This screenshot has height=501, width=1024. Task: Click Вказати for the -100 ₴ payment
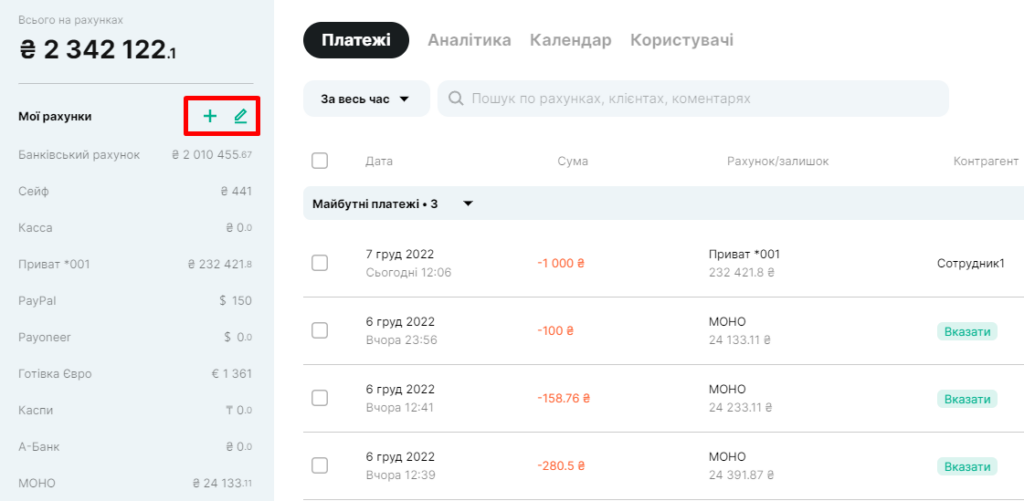tap(967, 332)
